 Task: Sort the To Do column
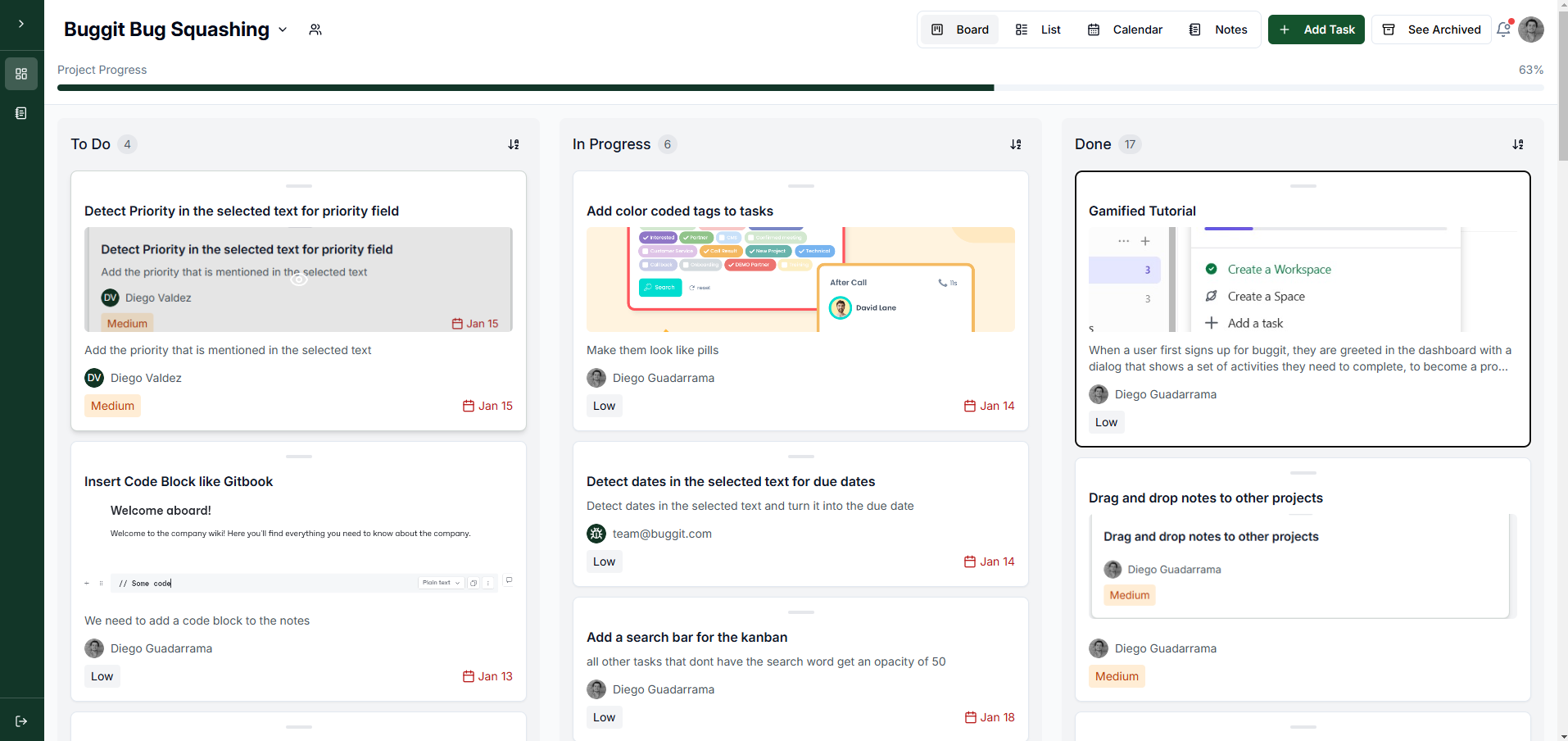(x=514, y=144)
